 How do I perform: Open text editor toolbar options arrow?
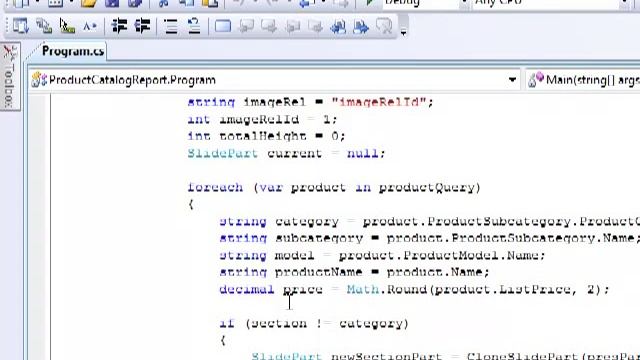point(403,32)
